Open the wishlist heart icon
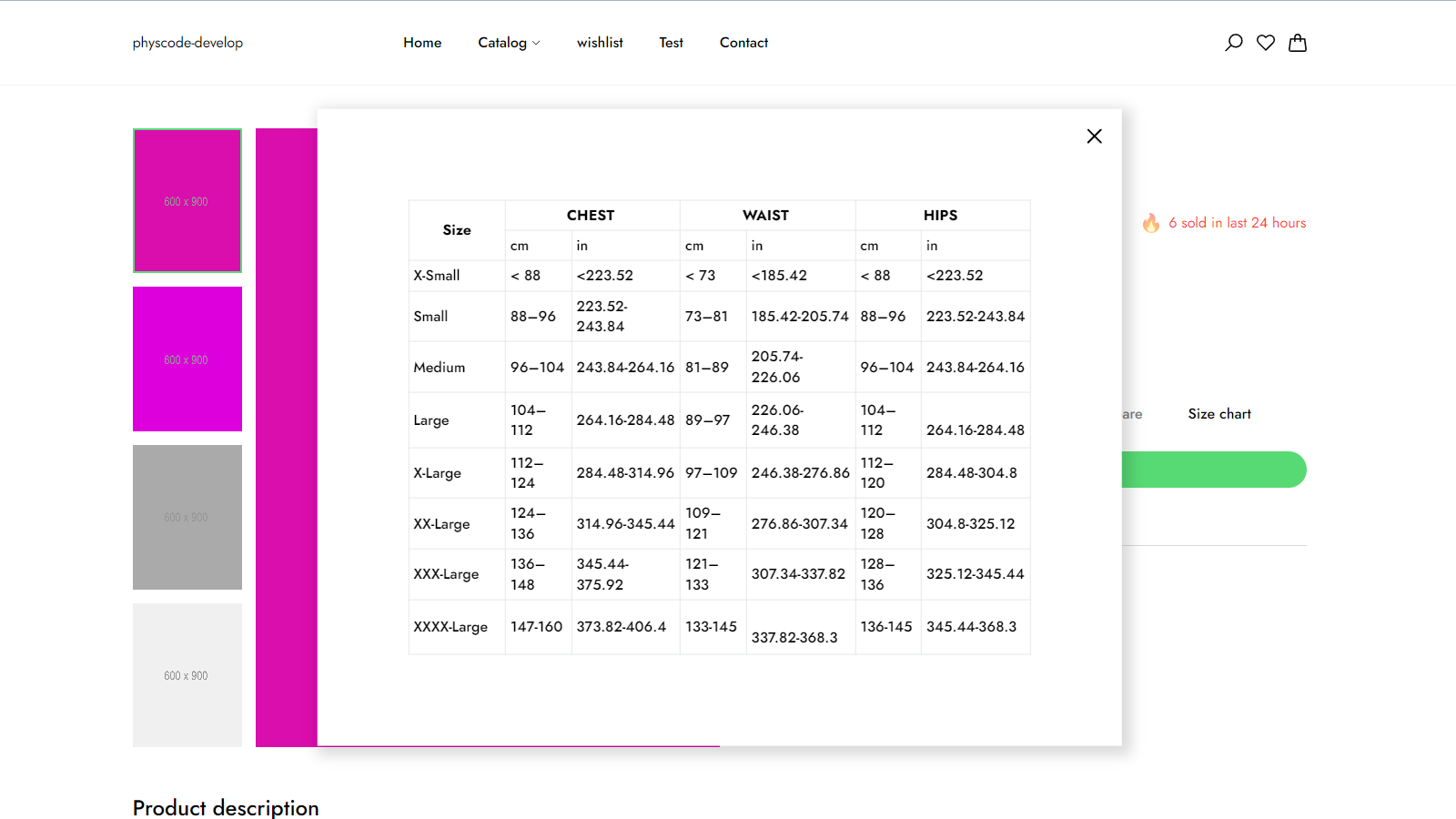 pos(1266,42)
